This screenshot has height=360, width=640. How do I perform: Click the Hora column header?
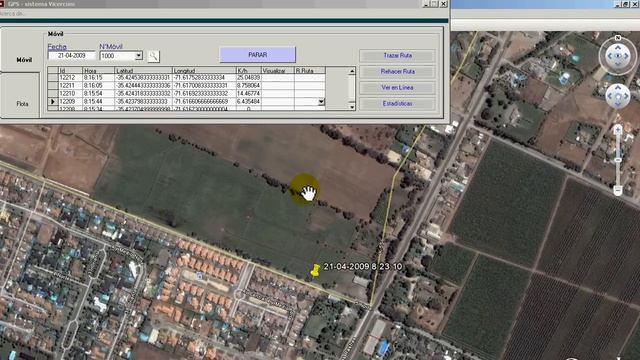[98, 71]
